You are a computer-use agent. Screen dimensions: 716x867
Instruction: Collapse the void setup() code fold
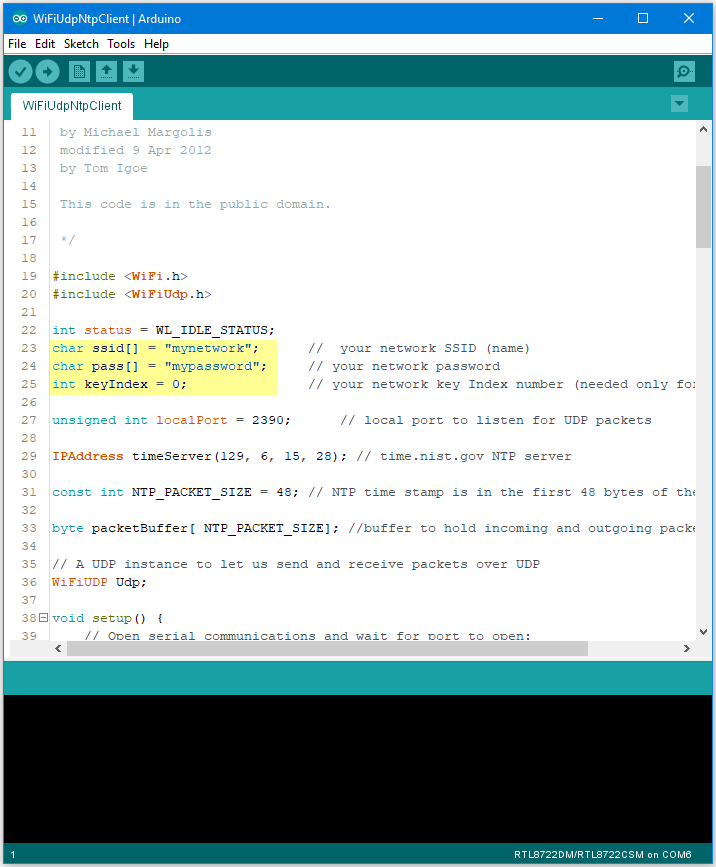coord(44,618)
